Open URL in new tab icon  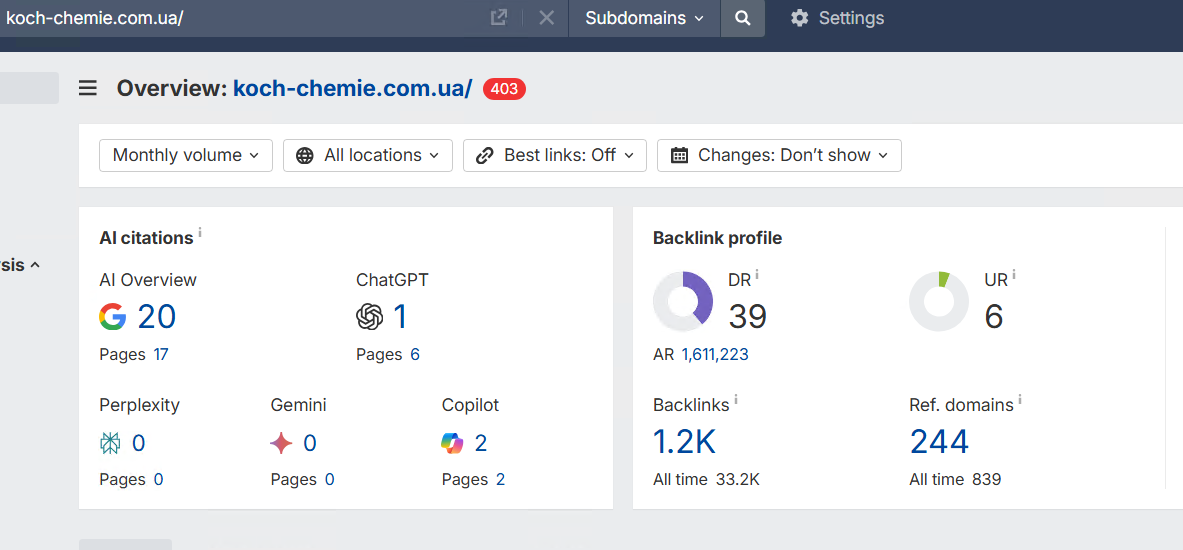coord(498,18)
